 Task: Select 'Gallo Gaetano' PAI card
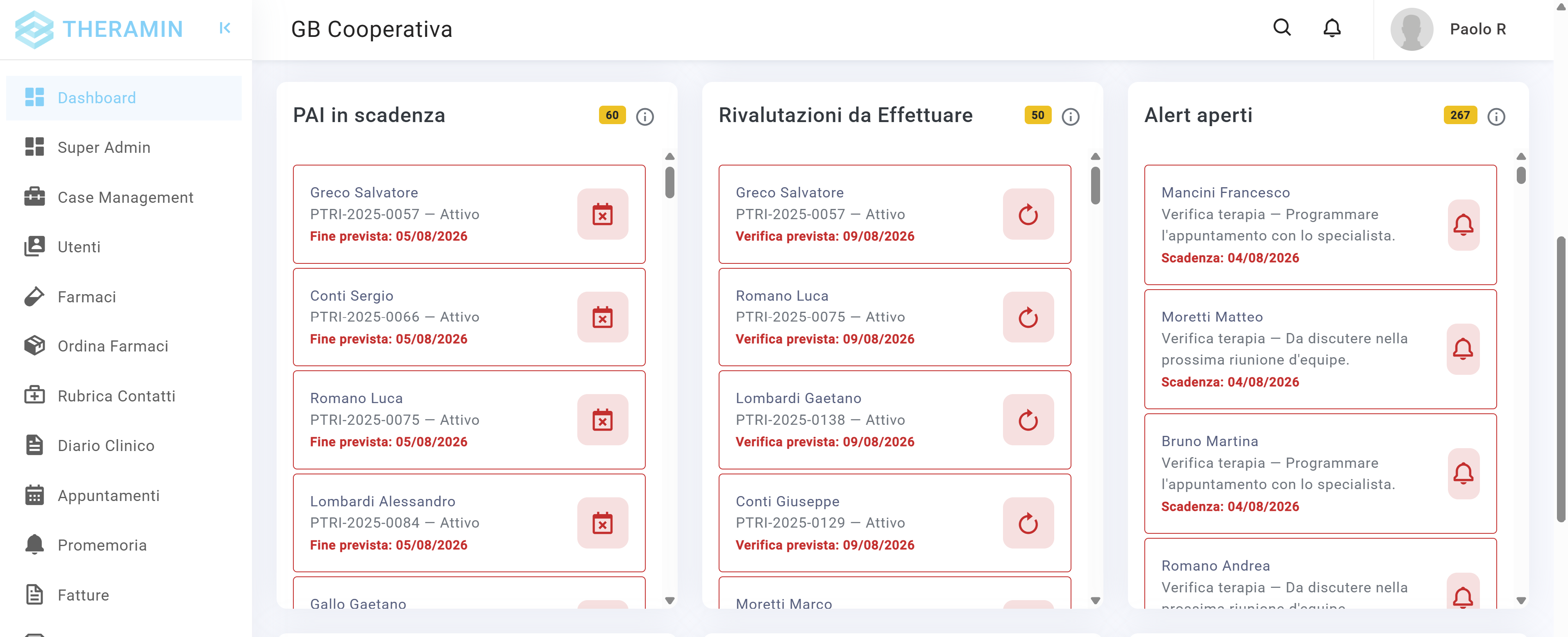pyautogui.click(x=469, y=593)
